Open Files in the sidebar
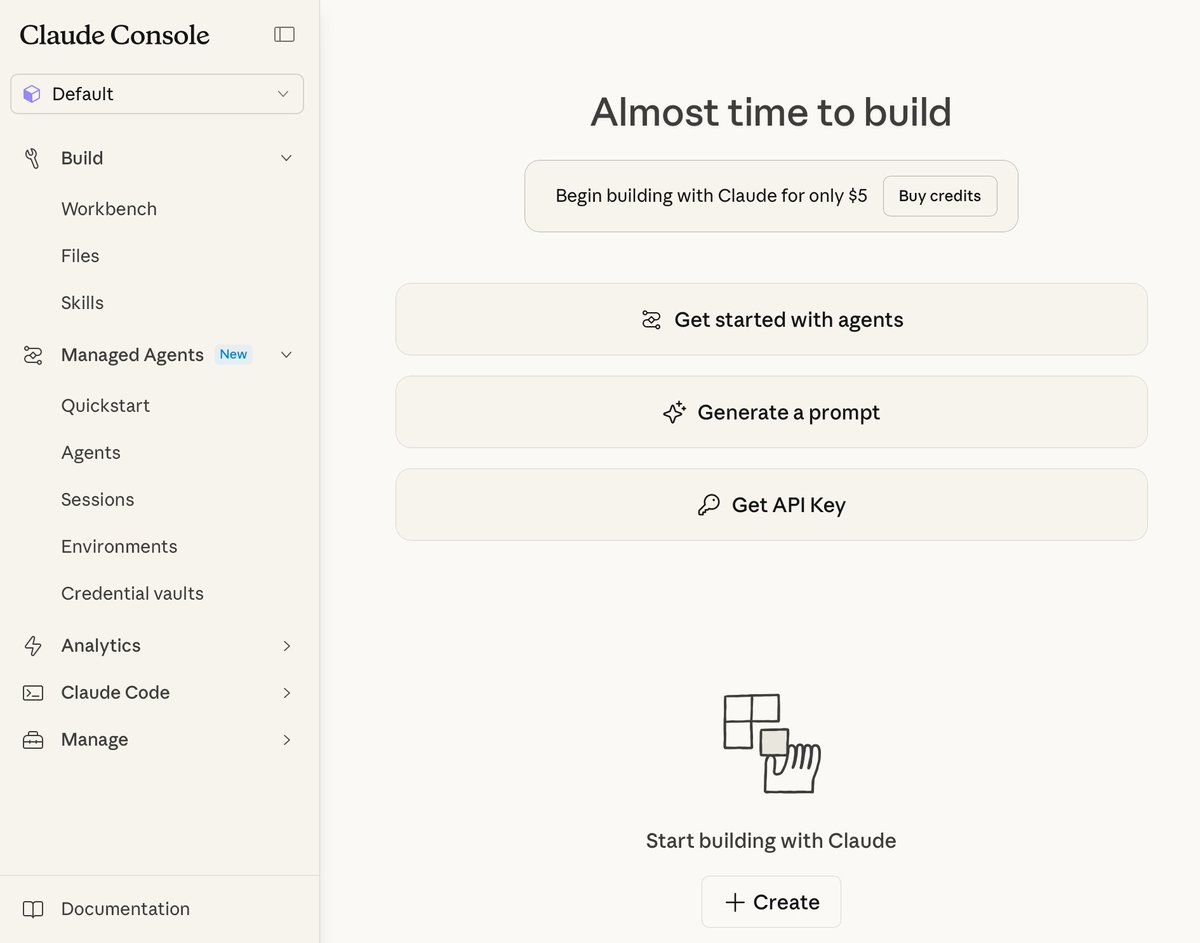This screenshot has width=1200, height=943. coord(80,256)
